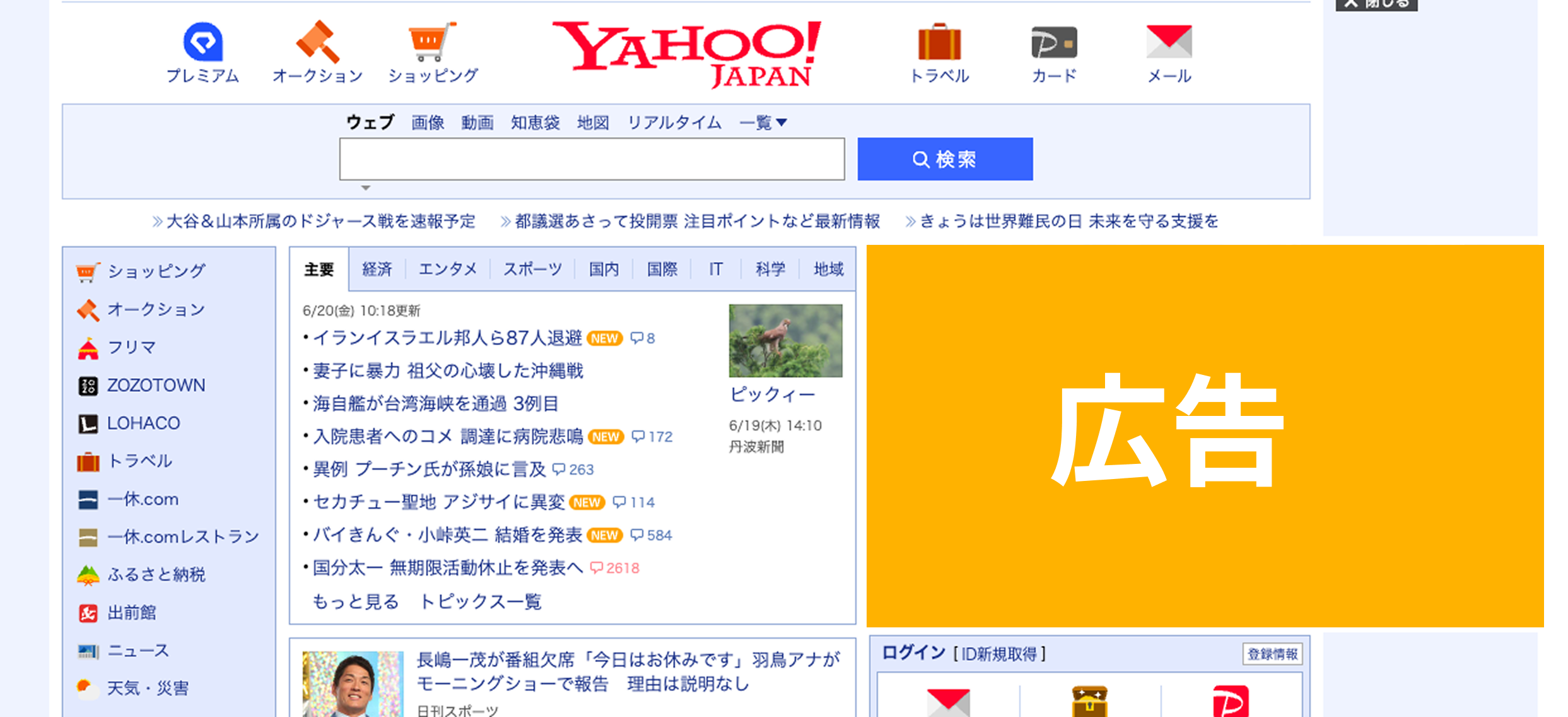Switch to the 地域 news tab
The image size is (1568, 717).
pyautogui.click(x=828, y=270)
